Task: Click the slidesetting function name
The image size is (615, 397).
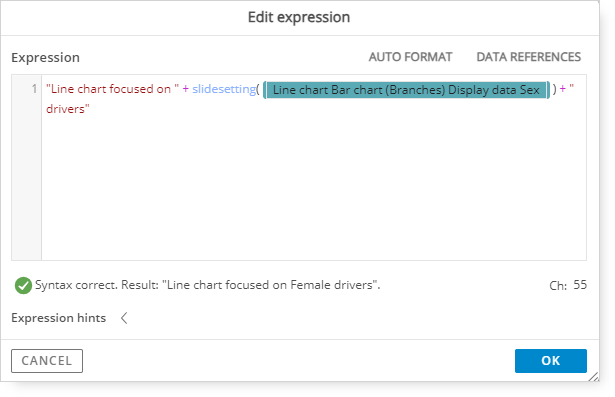Action: [x=224, y=89]
